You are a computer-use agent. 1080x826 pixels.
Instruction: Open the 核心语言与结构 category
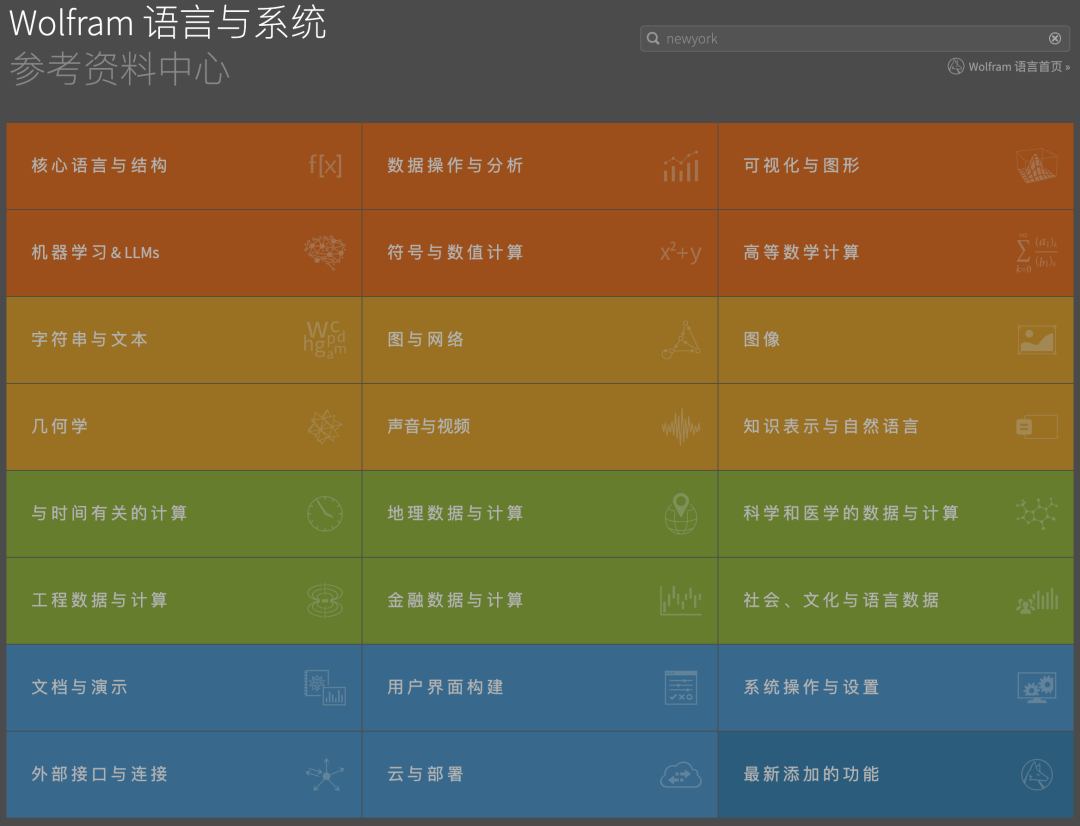click(184, 166)
